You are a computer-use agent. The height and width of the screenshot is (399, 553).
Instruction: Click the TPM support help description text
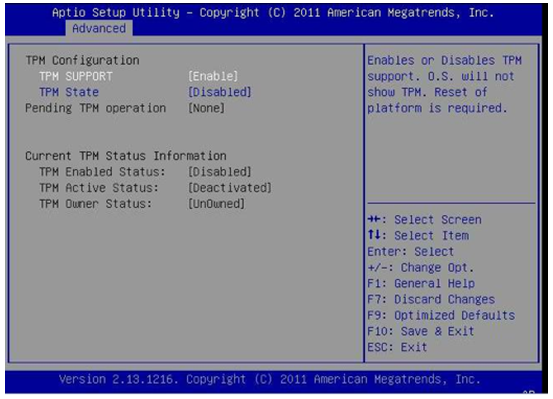tap(444, 84)
